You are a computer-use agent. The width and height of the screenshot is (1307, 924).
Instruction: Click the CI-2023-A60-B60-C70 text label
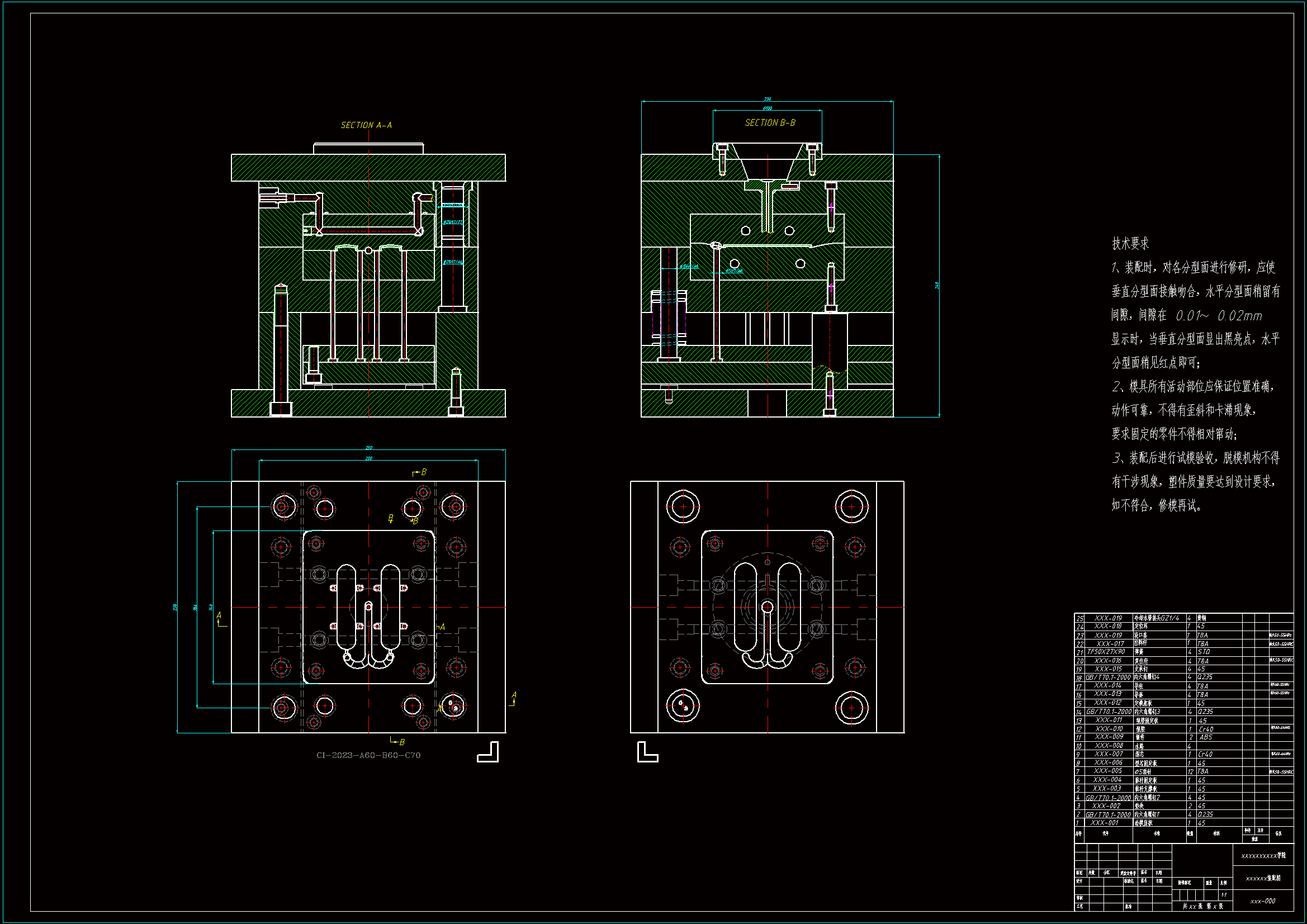tap(368, 756)
